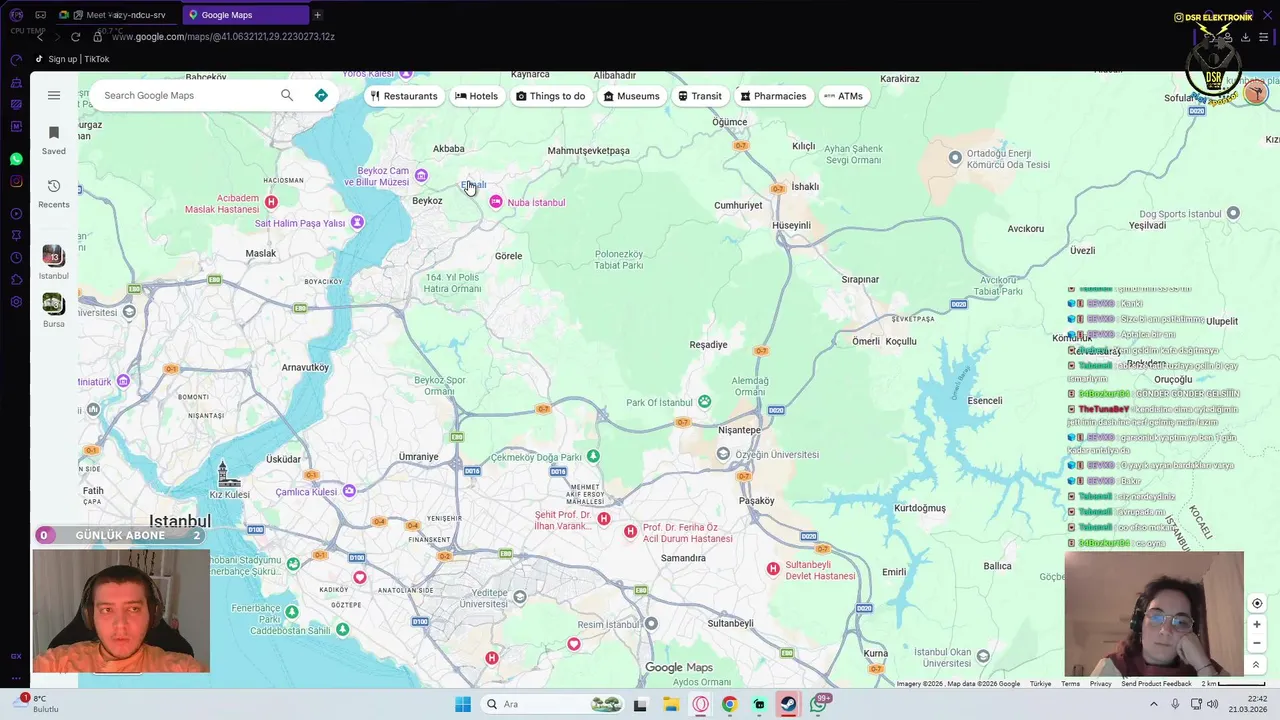Select the ATMs category chip
Screen dimensions: 1280x720
coord(843,96)
